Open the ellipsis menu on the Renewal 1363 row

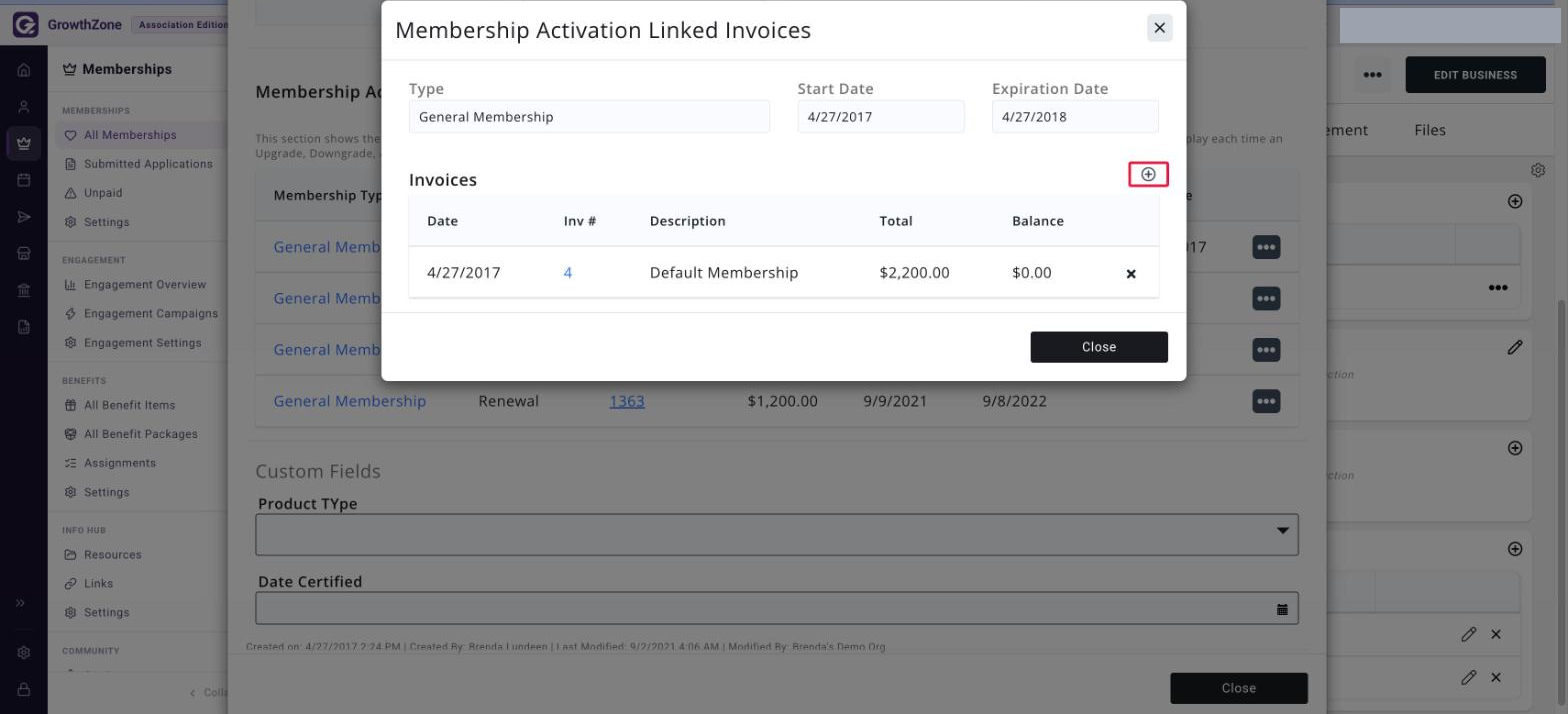point(1266,401)
